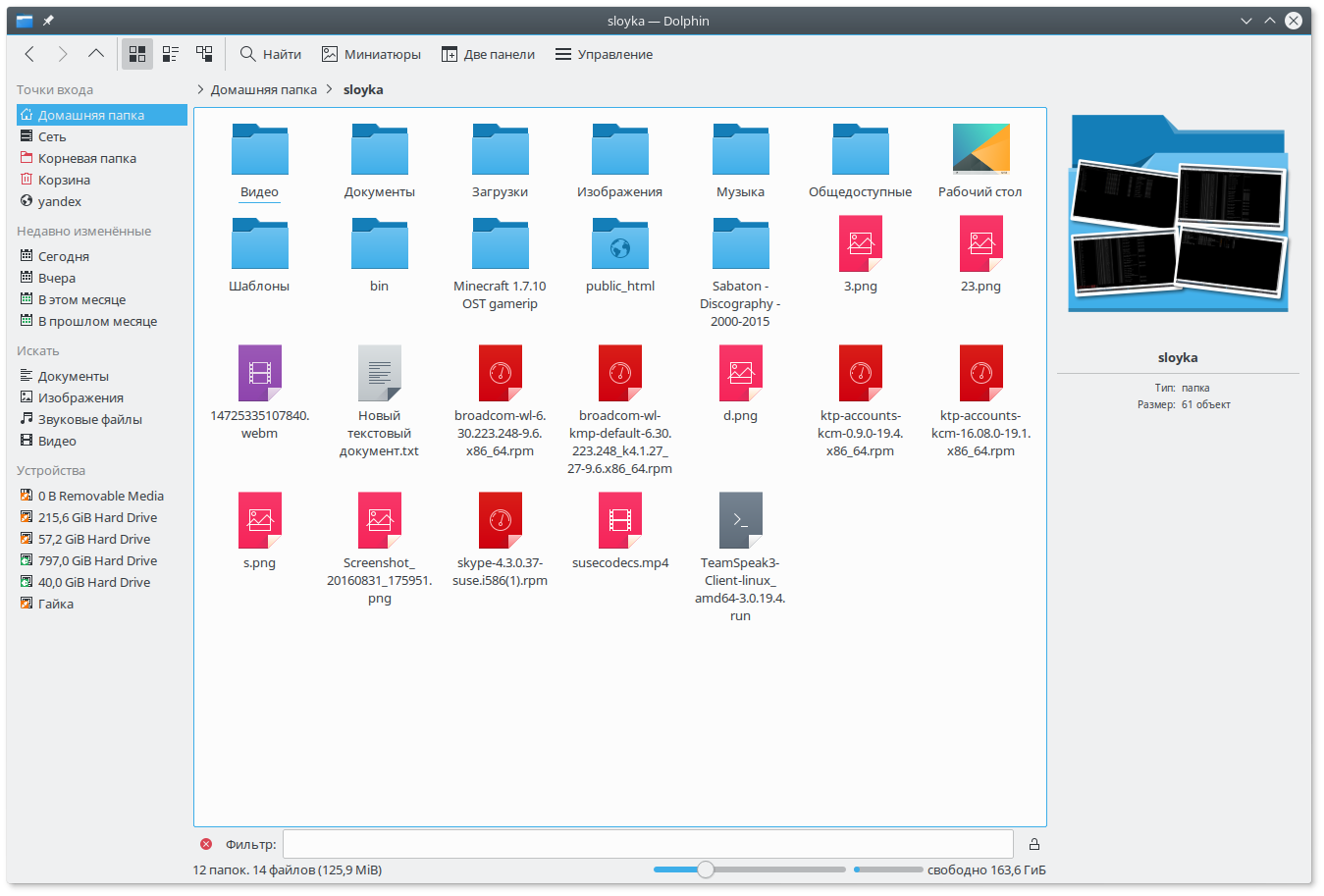
Task: Select Домашняя папка in the places panel
Action: 102,115
